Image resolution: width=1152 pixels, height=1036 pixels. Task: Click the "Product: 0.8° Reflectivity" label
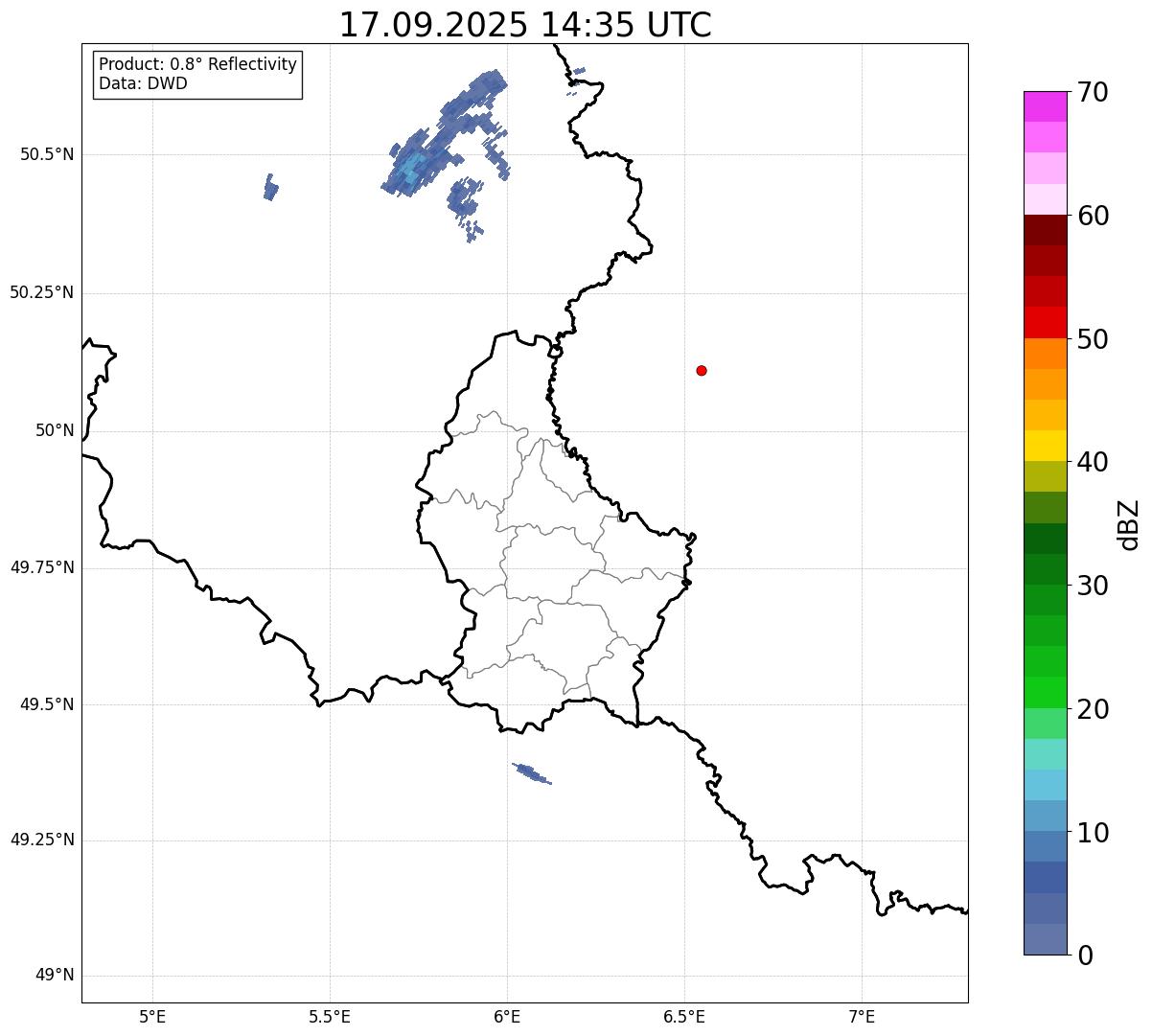tap(198, 64)
